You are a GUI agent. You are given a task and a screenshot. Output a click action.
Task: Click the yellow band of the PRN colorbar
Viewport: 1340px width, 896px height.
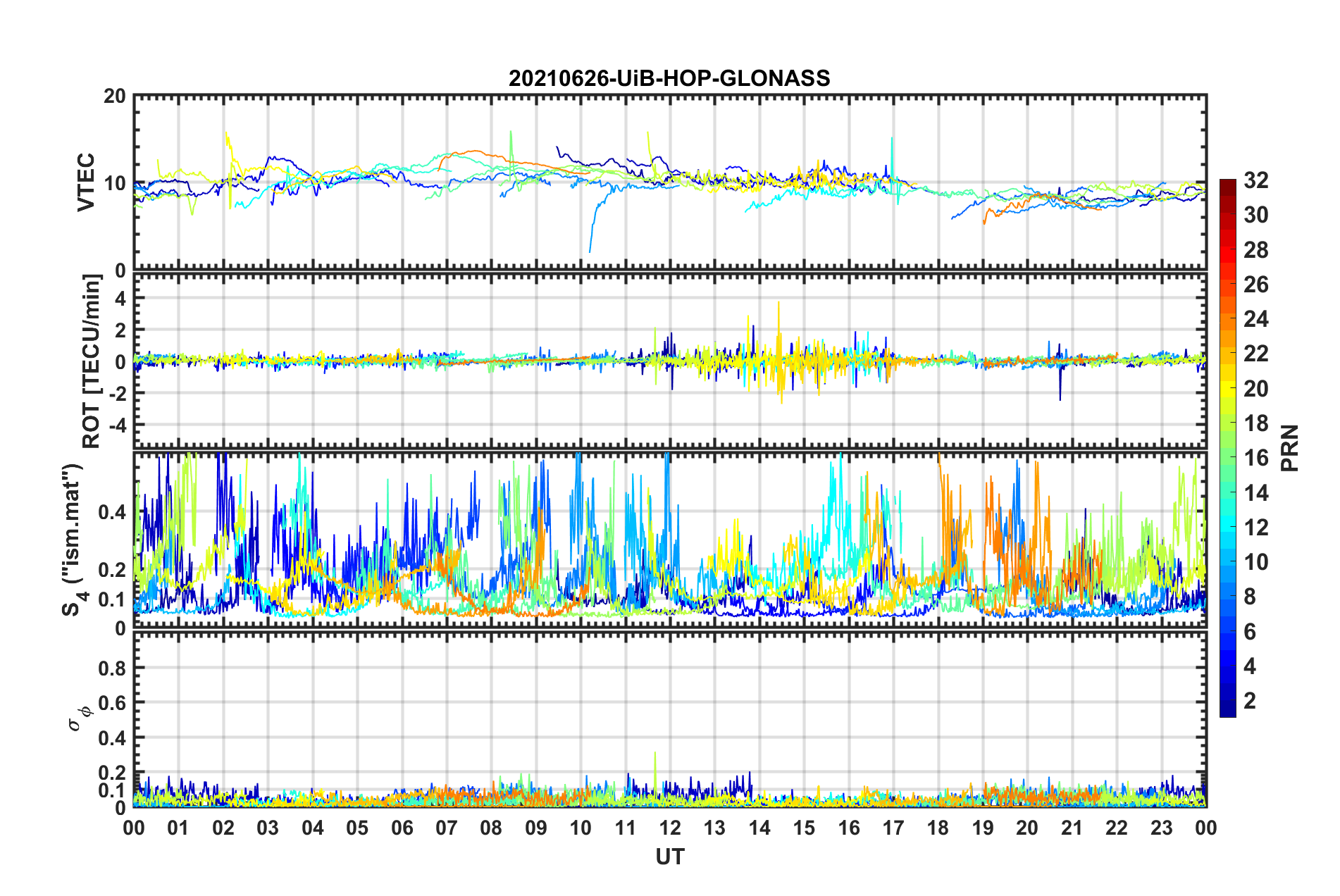point(1227,389)
